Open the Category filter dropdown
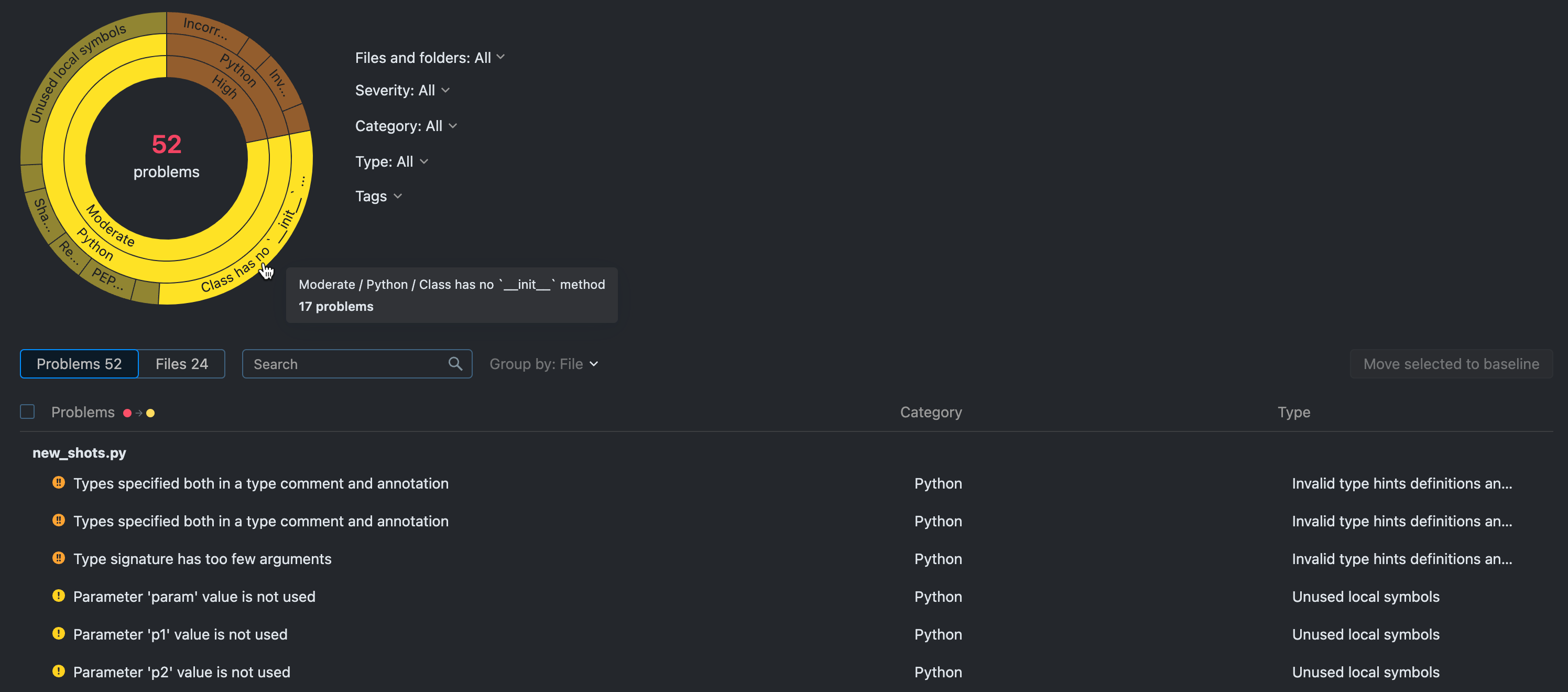 (x=406, y=125)
